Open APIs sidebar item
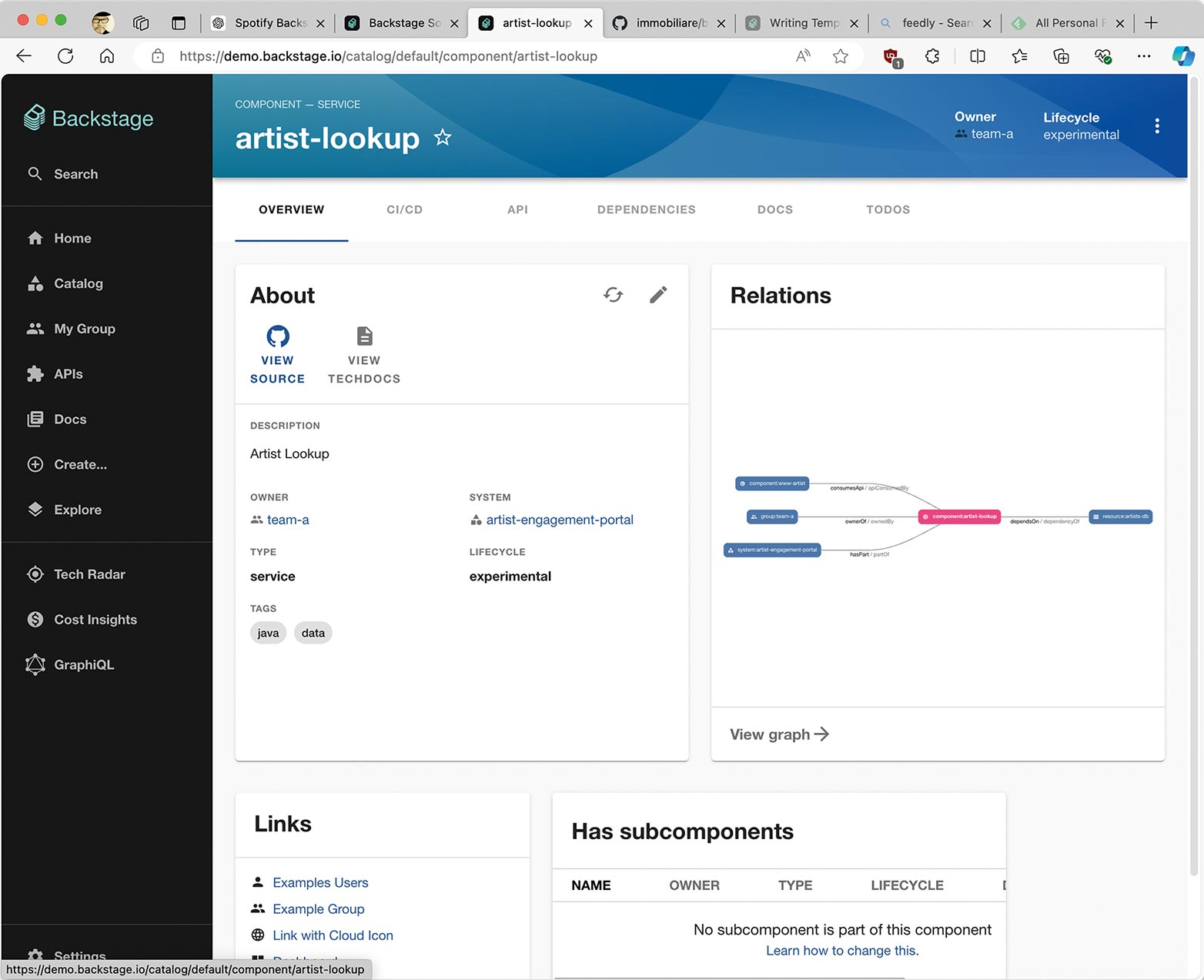Image resolution: width=1204 pixels, height=980 pixels. pos(55,374)
